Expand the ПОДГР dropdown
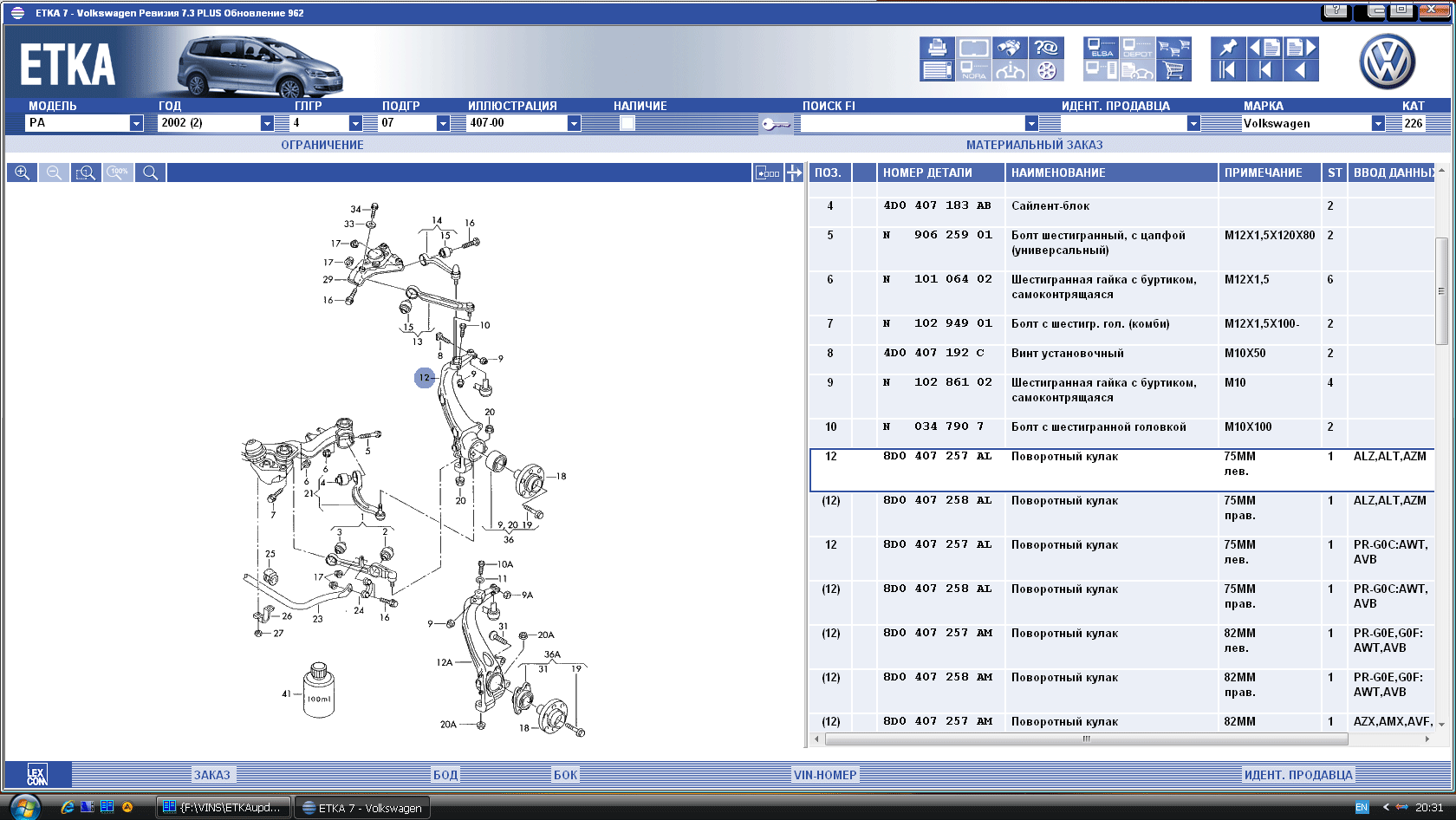 (443, 123)
